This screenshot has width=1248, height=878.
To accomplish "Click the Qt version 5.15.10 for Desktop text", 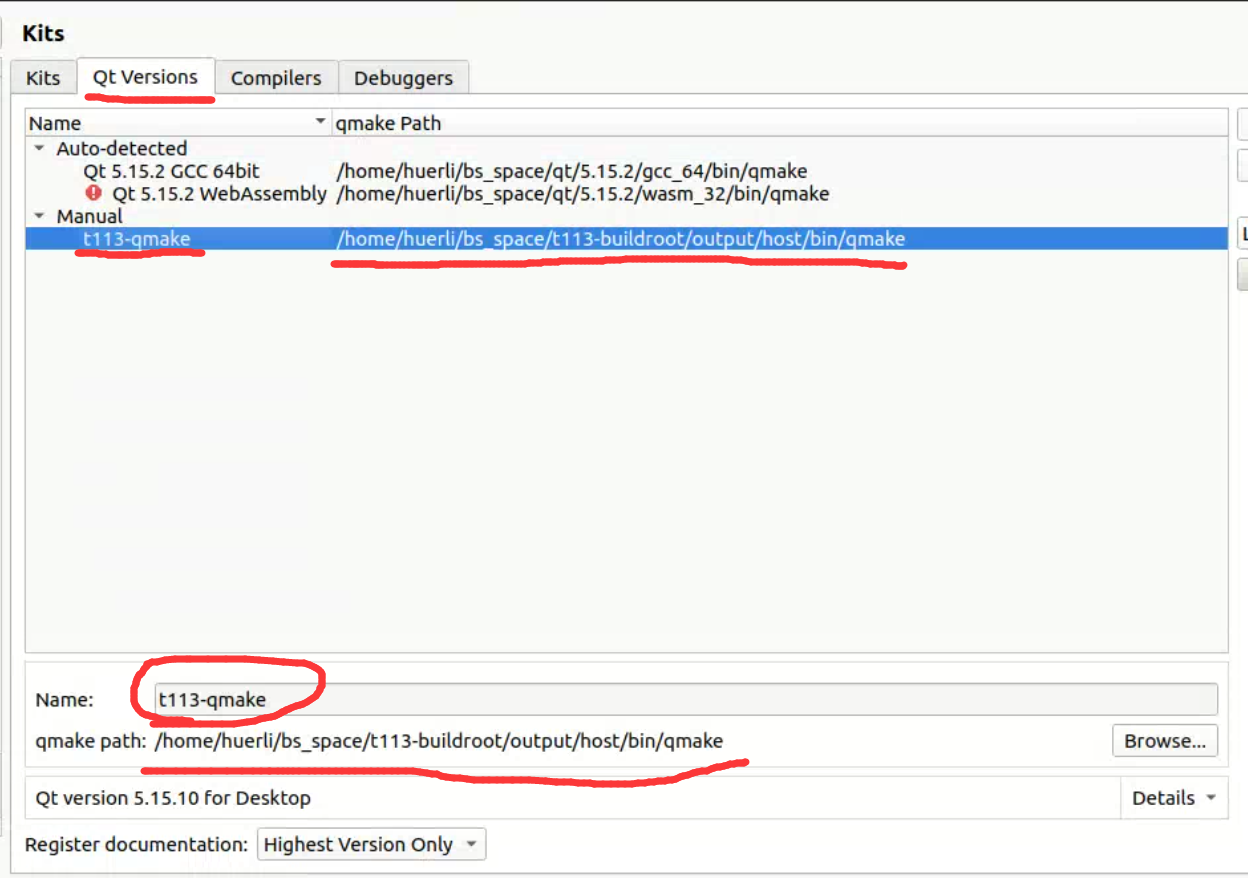I will (x=173, y=798).
